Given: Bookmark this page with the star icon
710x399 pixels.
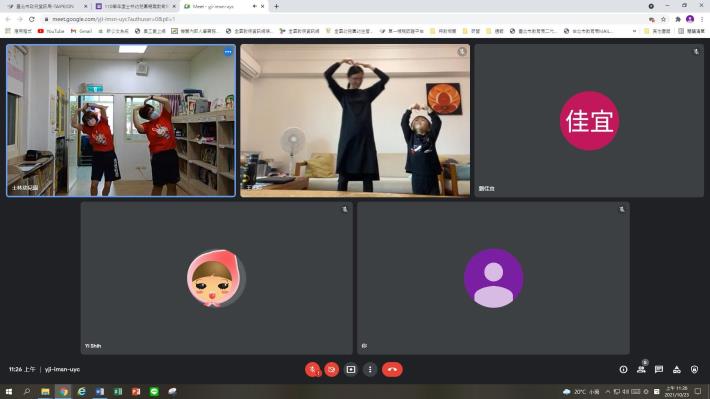Looking at the screenshot, I should click(663, 19).
